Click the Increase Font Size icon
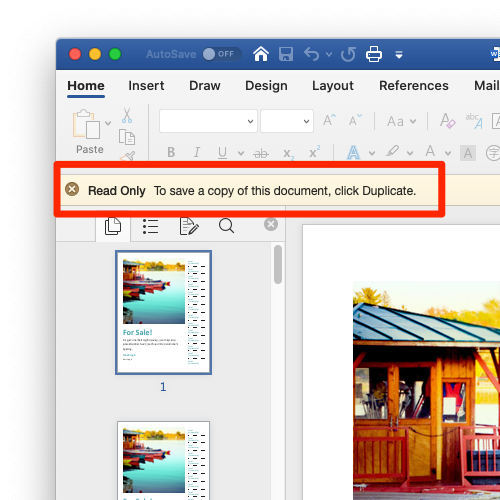Screen dimensions: 500x500 click(x=329, y=120)
